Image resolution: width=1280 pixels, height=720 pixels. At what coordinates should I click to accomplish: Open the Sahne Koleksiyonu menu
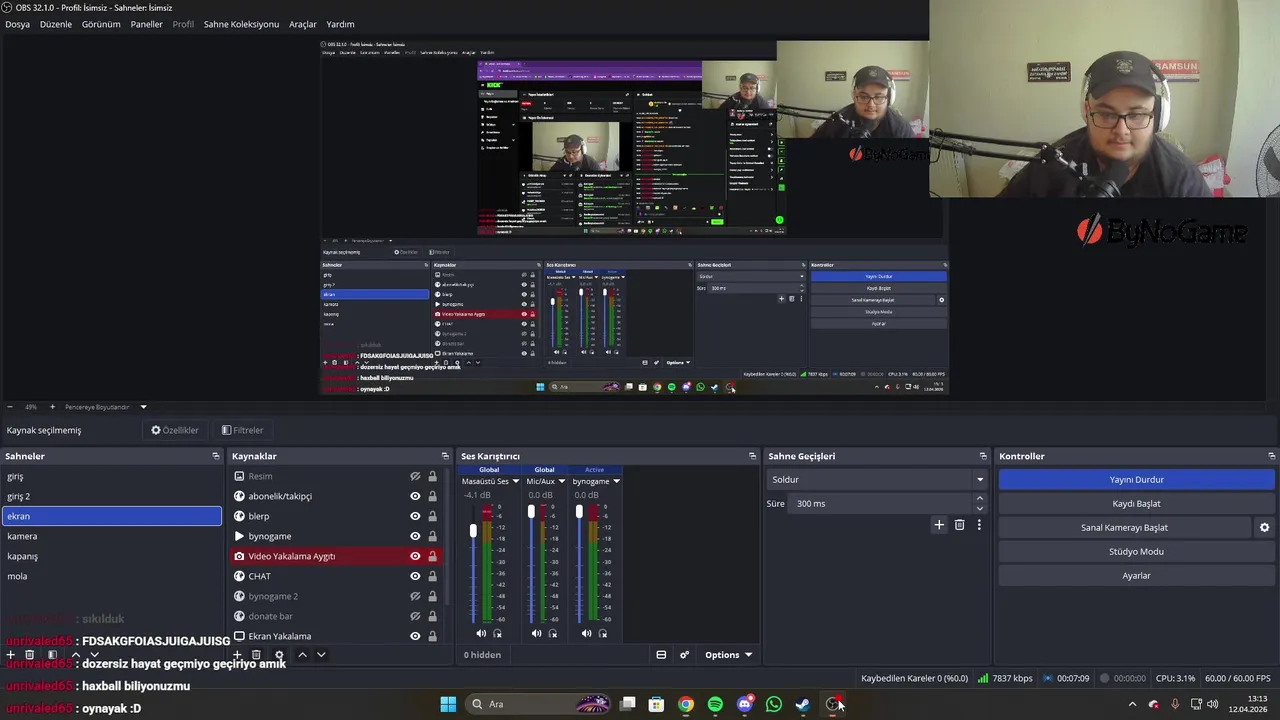tap(241, 24)
